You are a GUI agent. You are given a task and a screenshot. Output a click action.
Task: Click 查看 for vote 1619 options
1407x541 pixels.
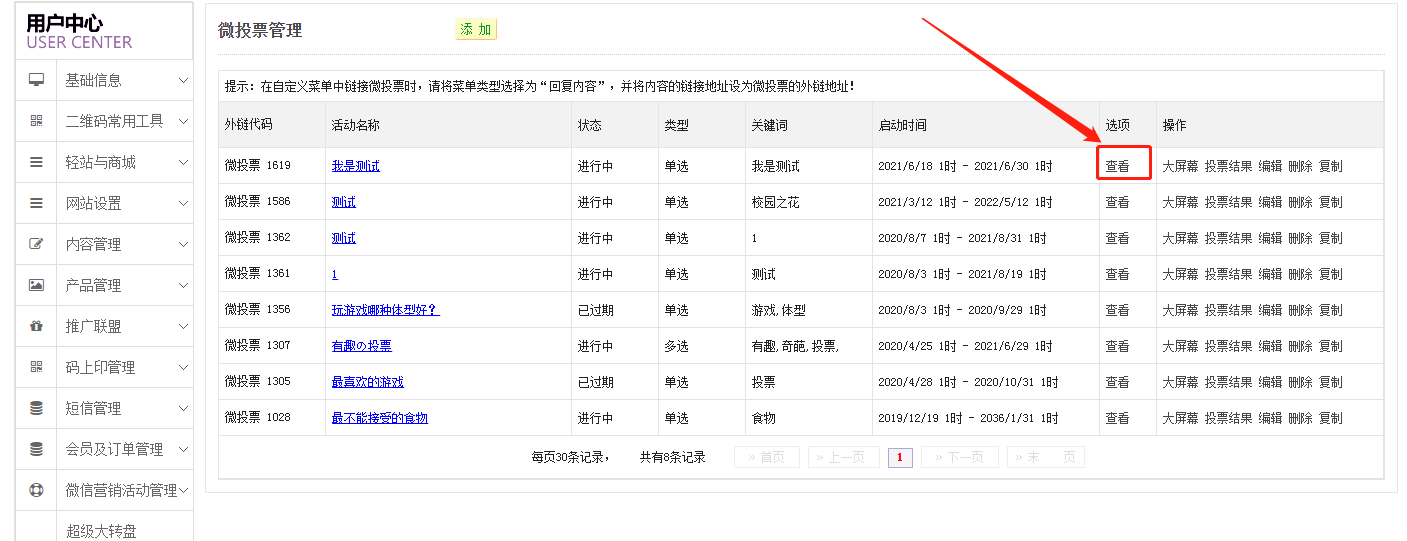pyautogui.click(x=1117, y=166)
